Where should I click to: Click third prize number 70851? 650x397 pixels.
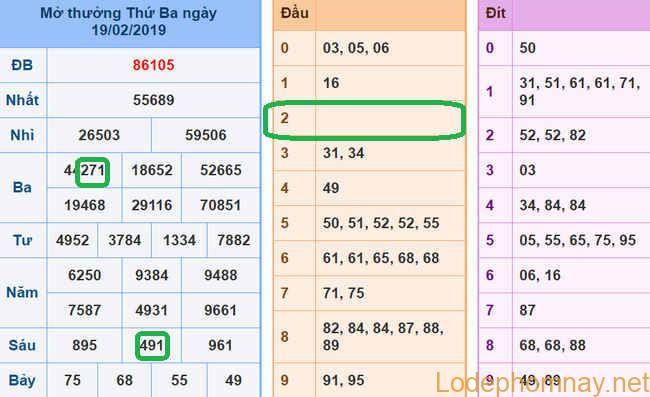coord(221,205)
